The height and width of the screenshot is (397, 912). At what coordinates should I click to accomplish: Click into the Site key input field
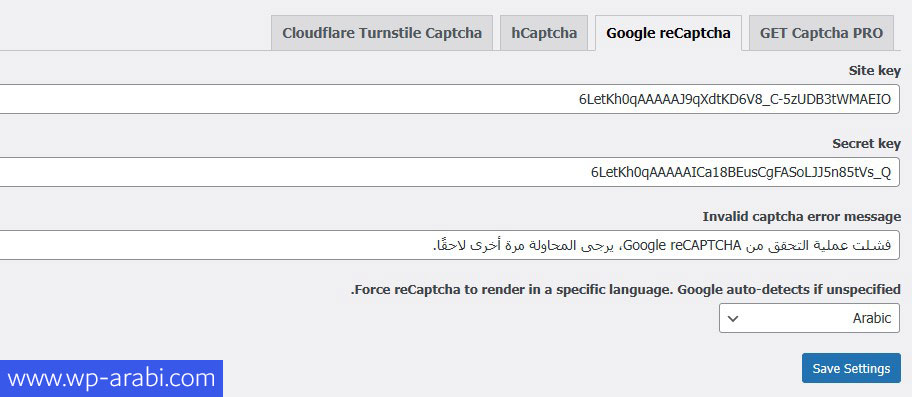coord(449,99)
